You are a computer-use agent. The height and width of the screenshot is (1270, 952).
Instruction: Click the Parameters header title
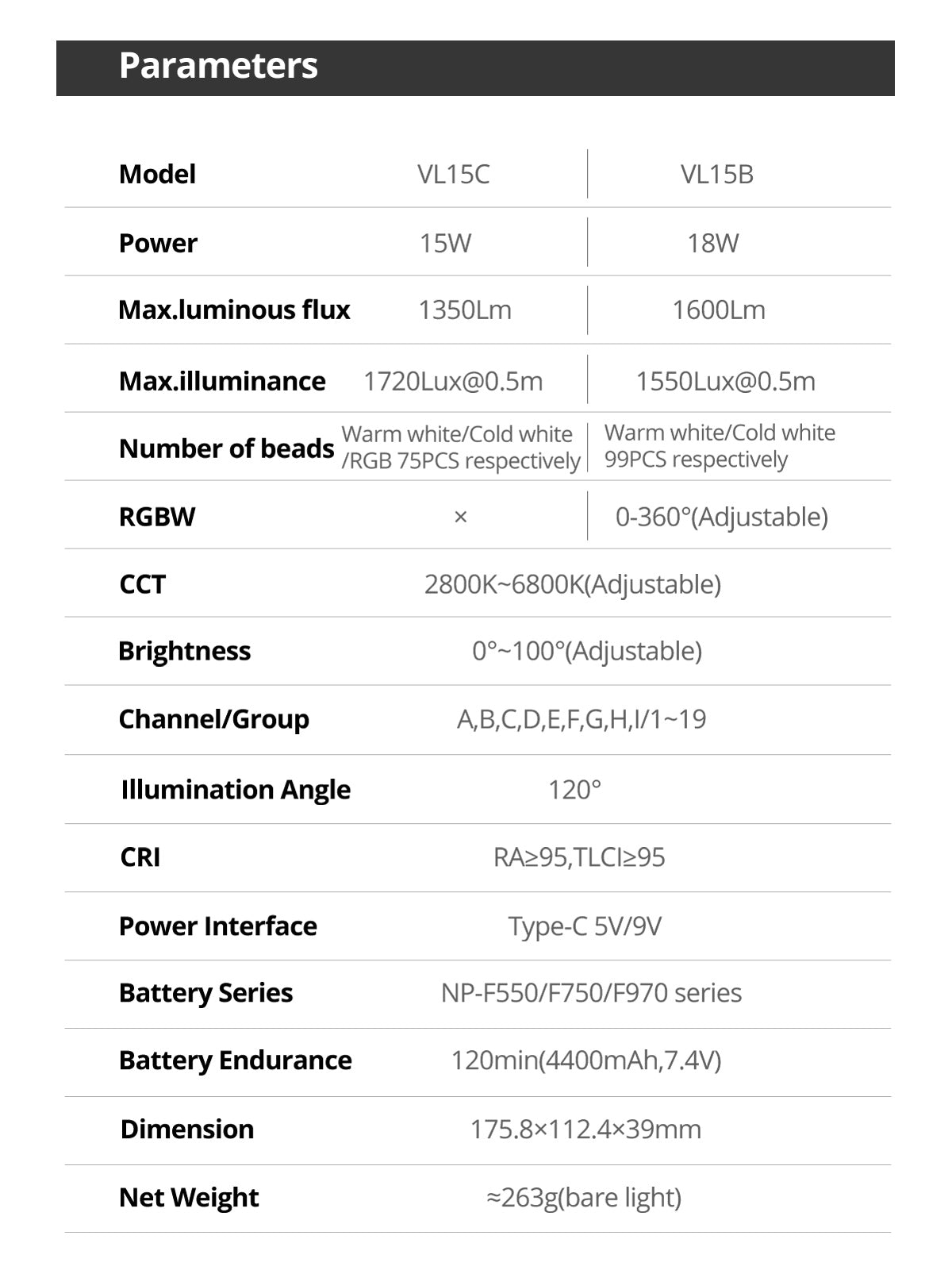pyautogui.click(x=218, y=66)
